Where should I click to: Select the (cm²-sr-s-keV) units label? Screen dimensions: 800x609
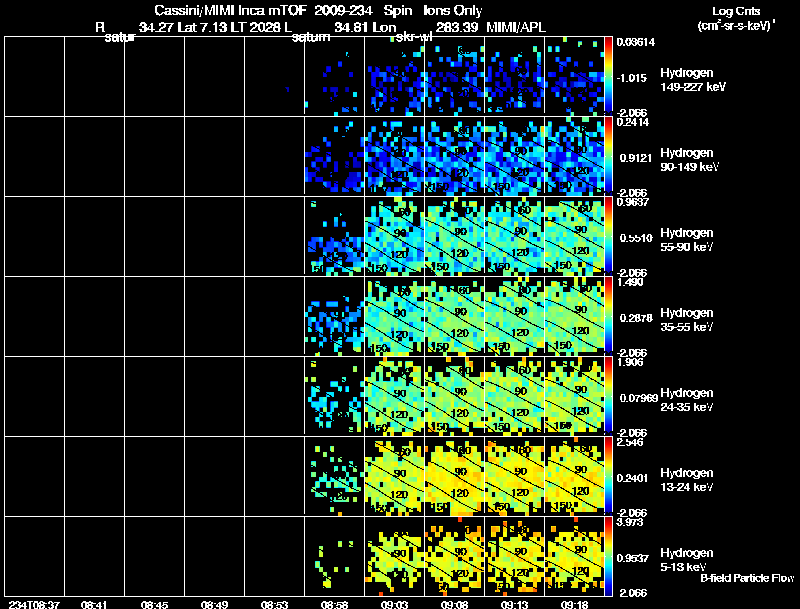[735, 26]
